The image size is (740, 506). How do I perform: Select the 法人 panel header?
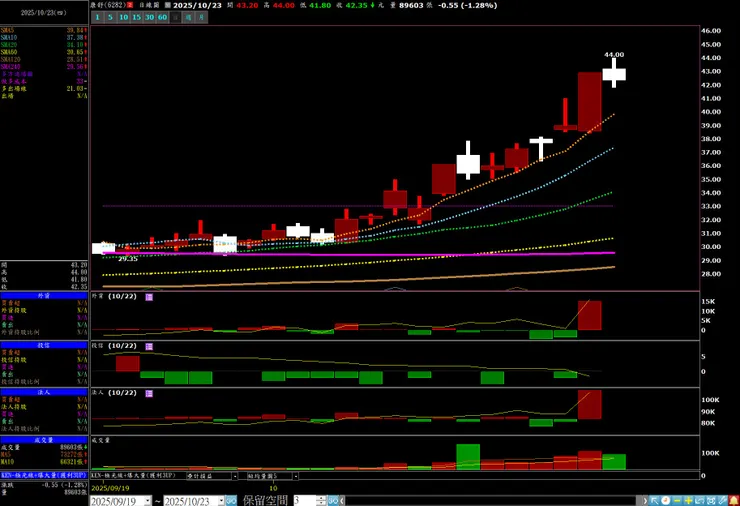pyautogui.click(x=44, y=392)
